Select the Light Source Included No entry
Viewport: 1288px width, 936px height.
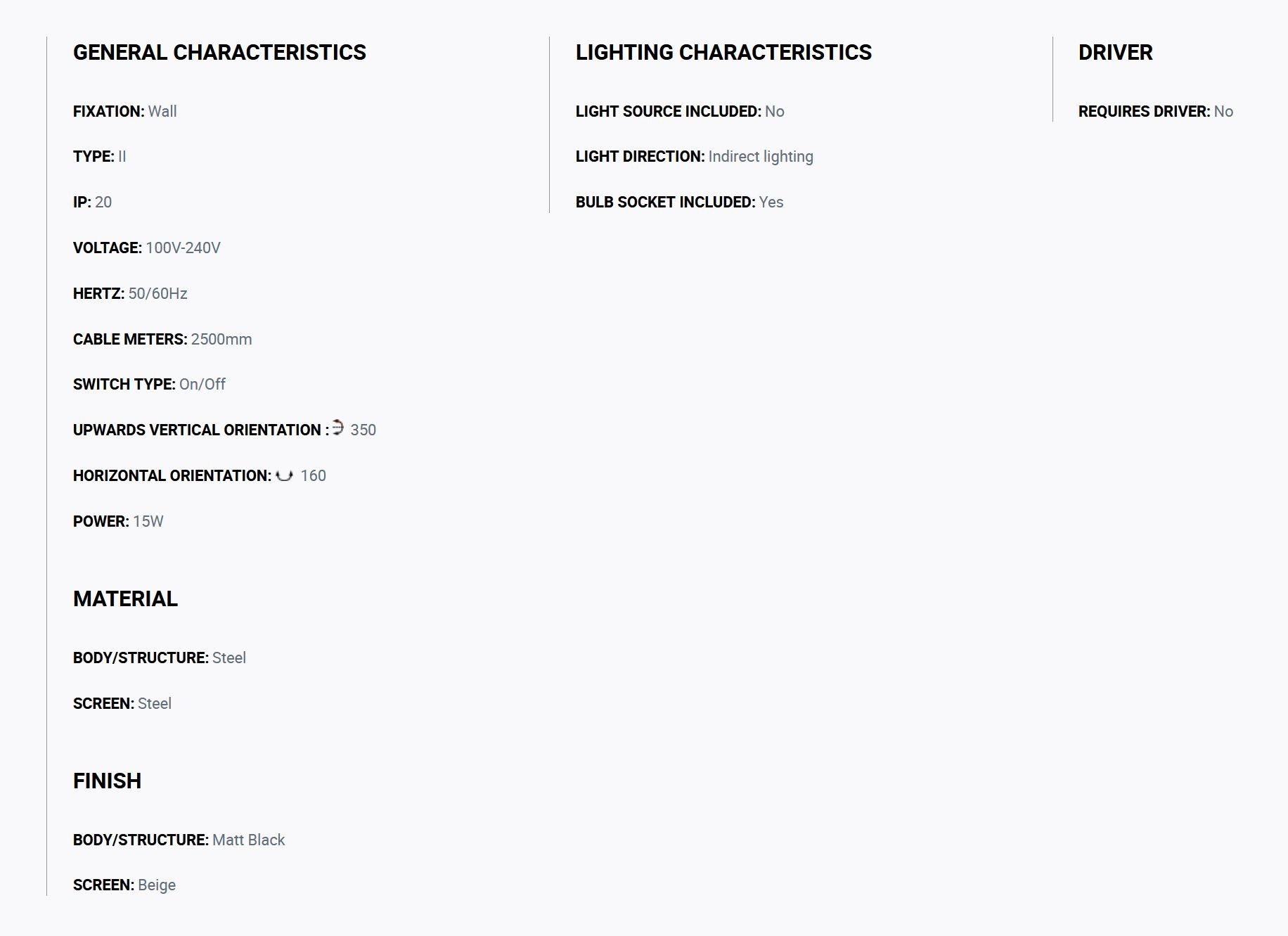click(680, 111)
